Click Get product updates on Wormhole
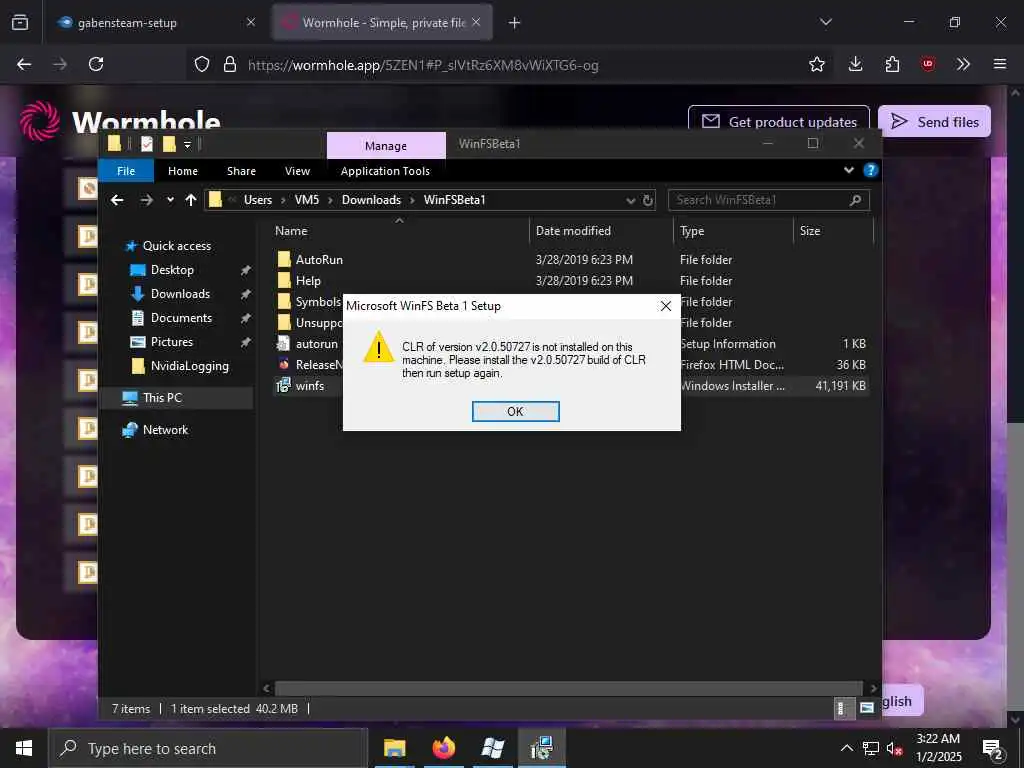1024x768 pixels. point(779,121)
